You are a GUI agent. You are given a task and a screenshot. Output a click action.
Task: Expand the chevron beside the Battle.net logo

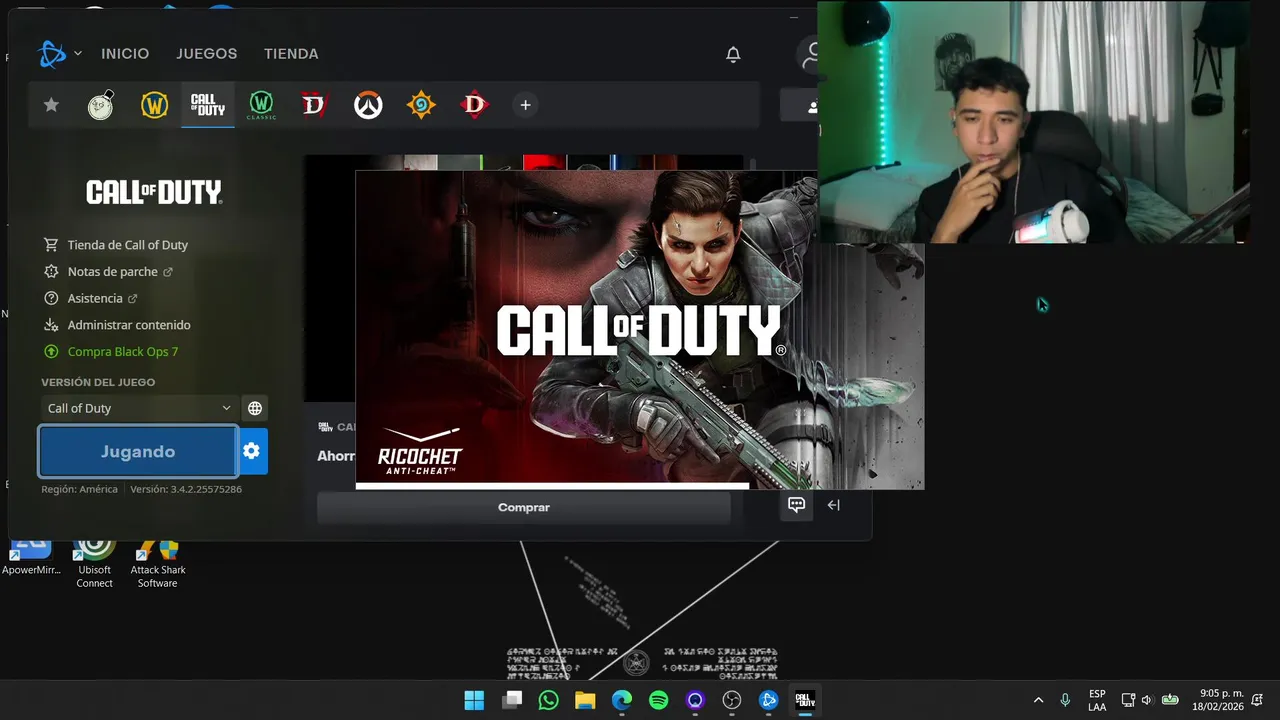pyautogui.click(x=78, y=54)
